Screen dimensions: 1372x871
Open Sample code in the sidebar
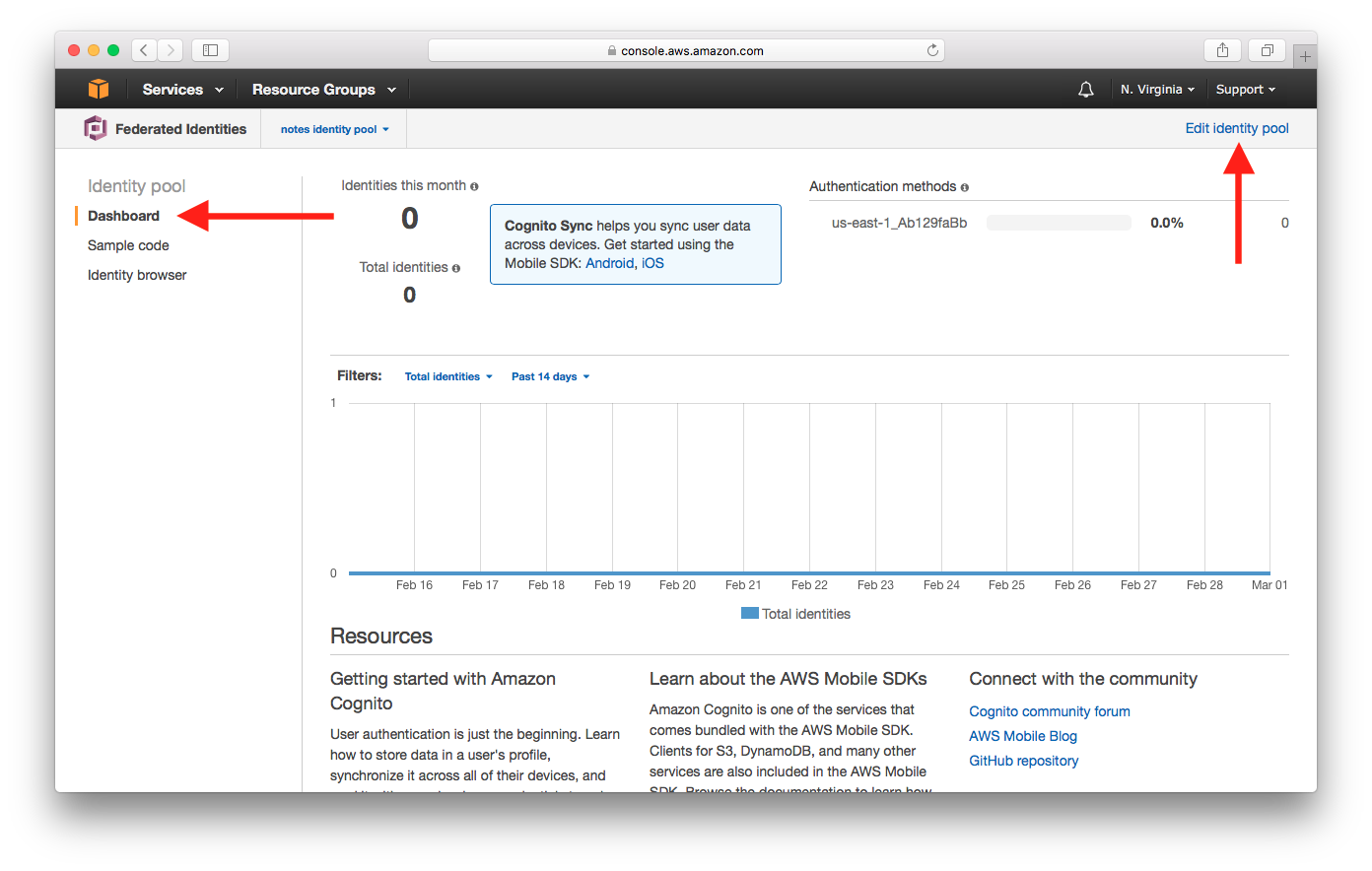[x=128, y=245]
